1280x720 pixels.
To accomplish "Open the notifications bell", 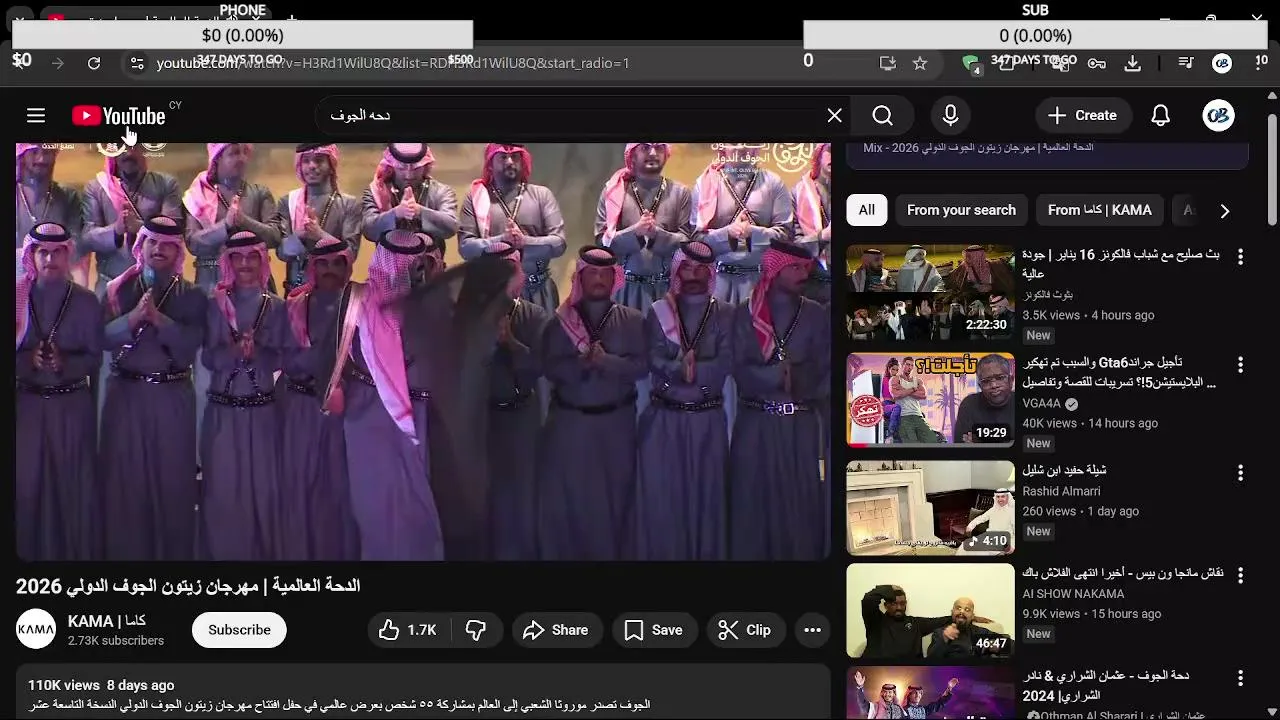I will tap(1160, 116).
